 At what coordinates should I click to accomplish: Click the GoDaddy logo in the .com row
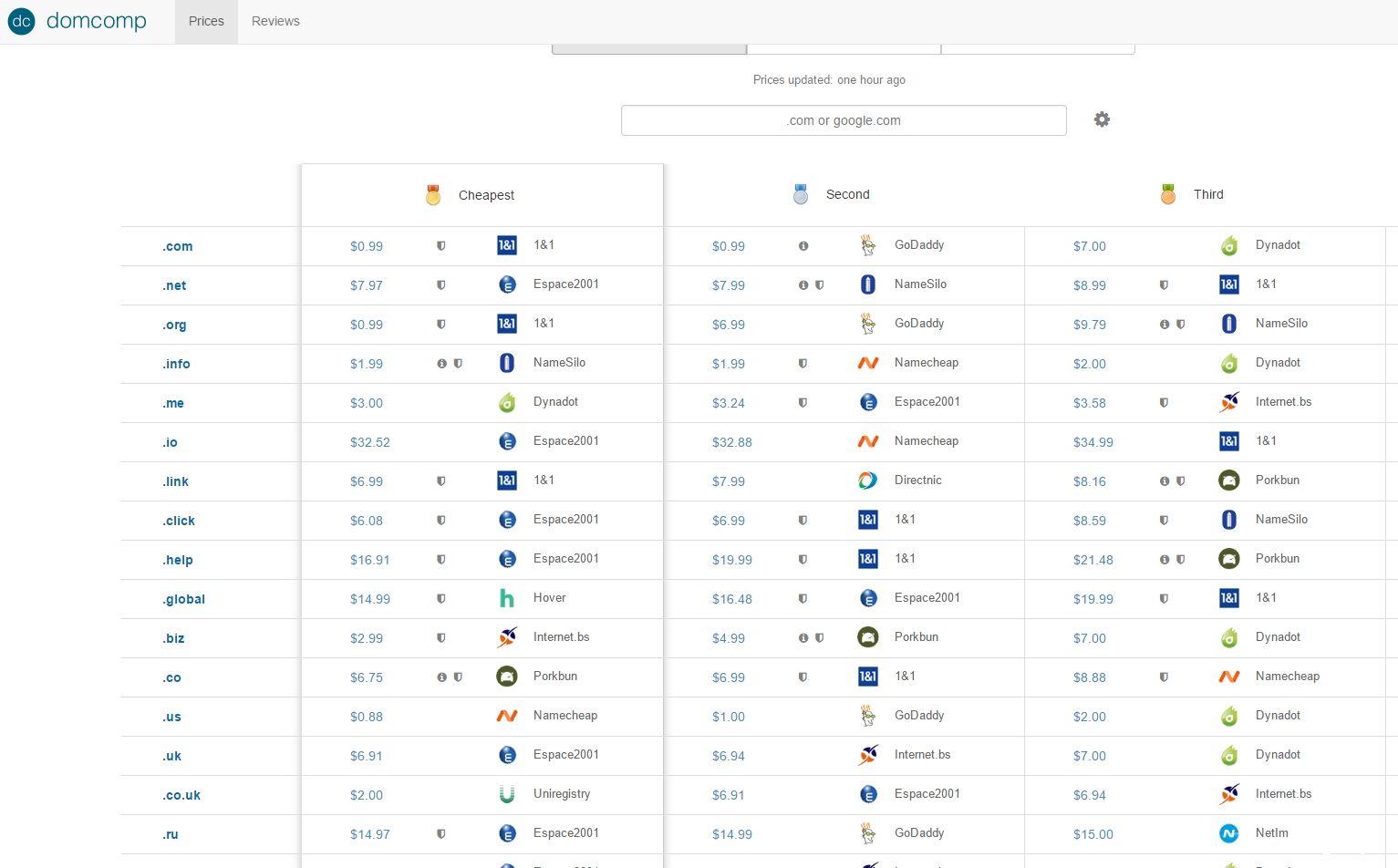coord(868,245)
